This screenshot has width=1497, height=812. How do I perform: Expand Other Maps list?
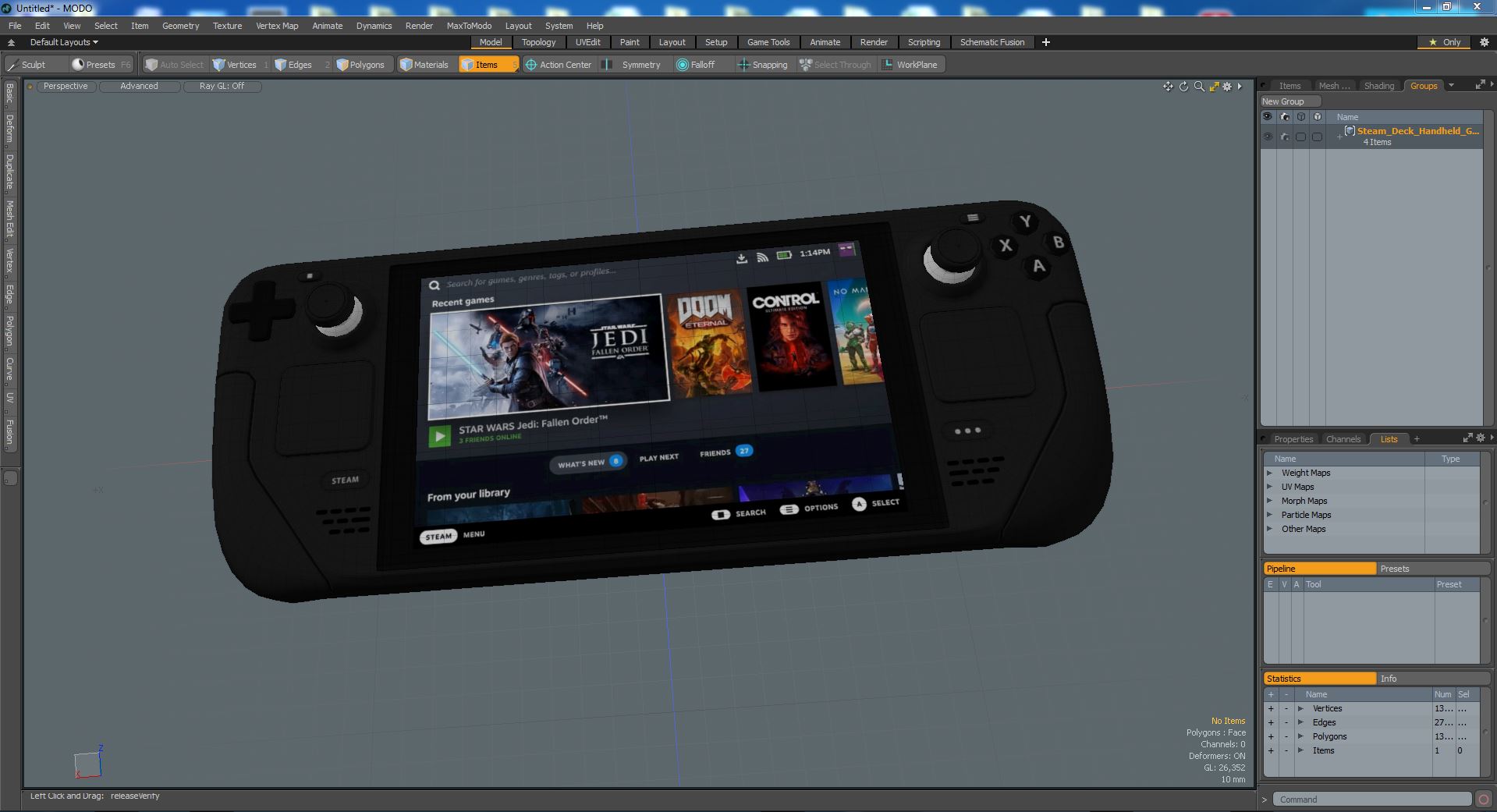point(1269,529)
